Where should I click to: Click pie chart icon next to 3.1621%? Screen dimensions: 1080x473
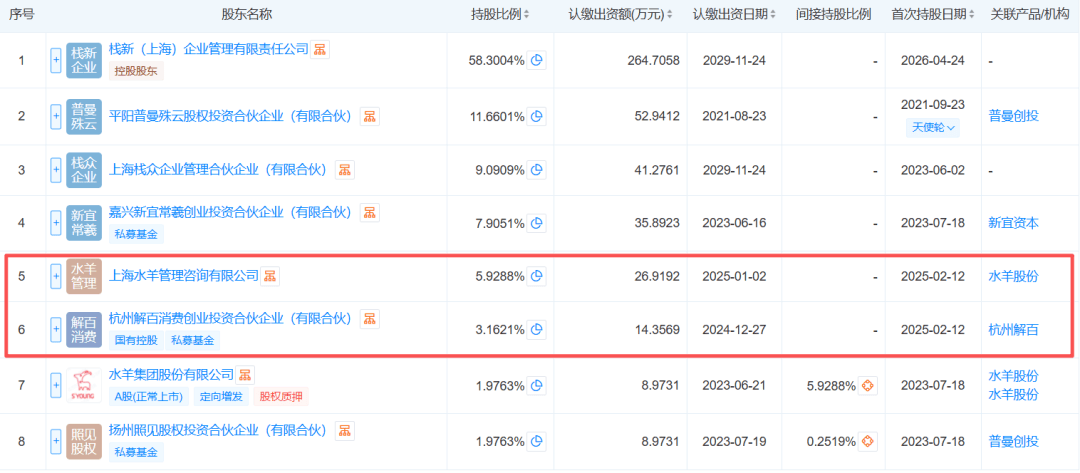[537, 330]
